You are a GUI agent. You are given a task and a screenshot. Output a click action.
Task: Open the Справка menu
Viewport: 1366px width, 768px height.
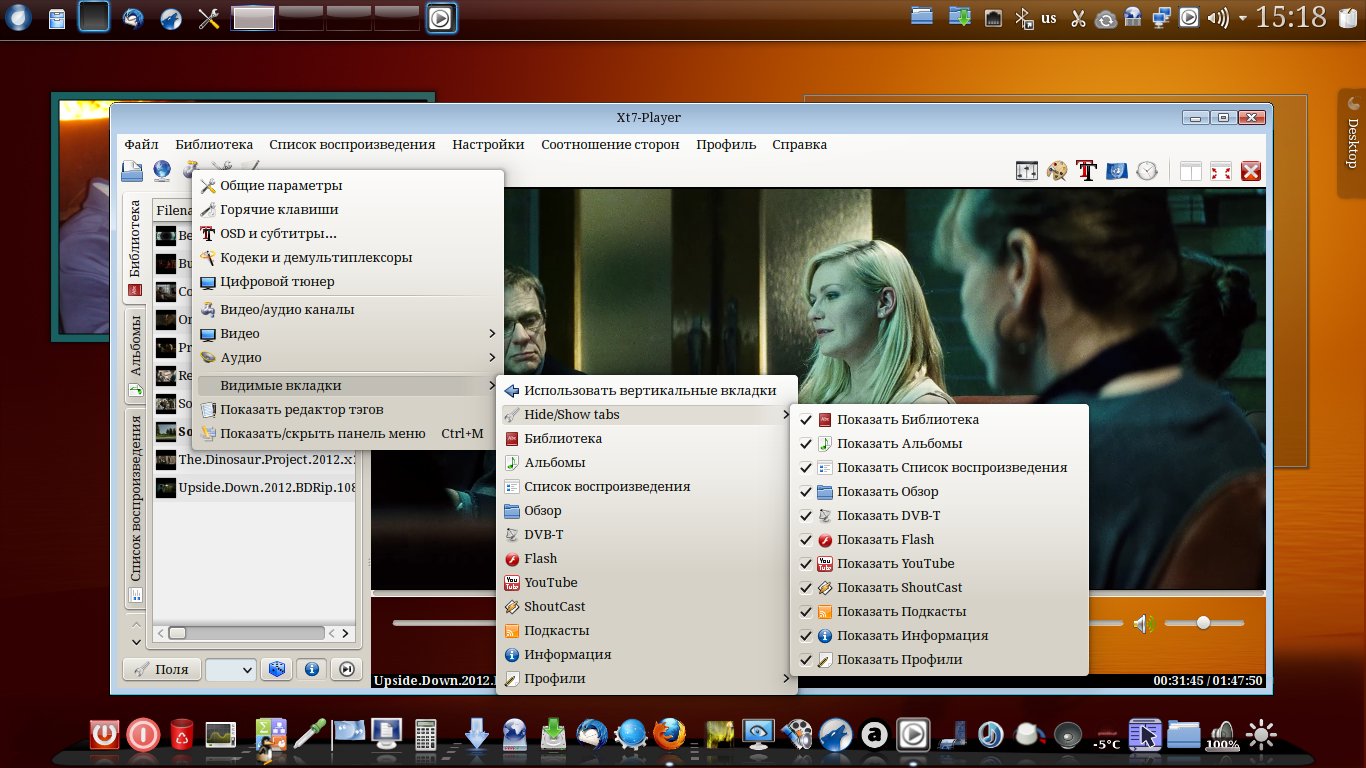pyautogui.click(x=799, y=144)
